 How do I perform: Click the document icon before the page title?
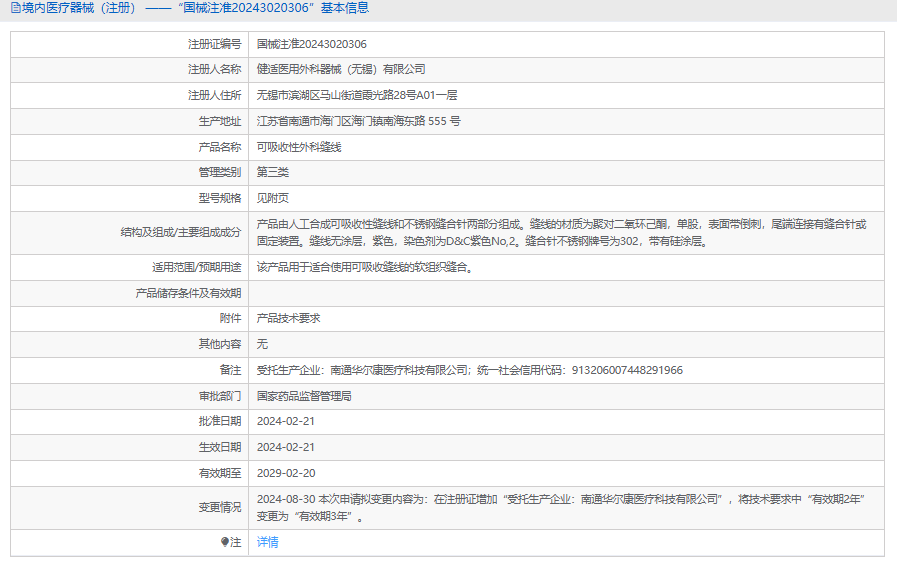pos(14,9)
